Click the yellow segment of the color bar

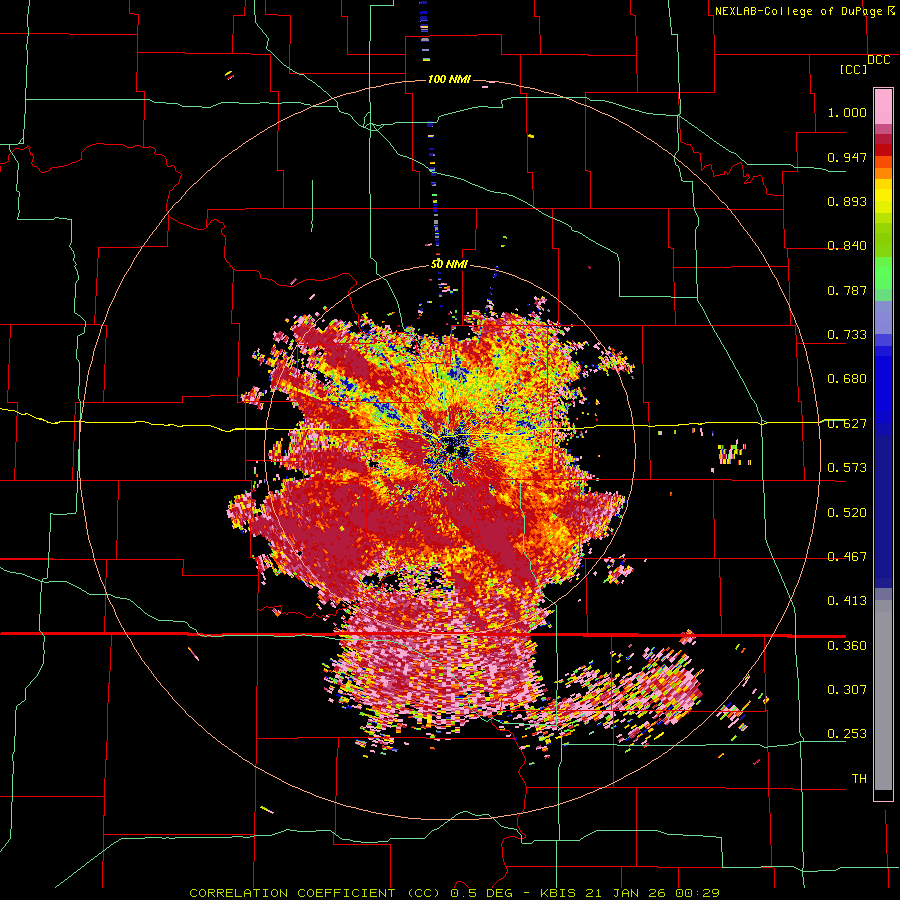point(883,196)
